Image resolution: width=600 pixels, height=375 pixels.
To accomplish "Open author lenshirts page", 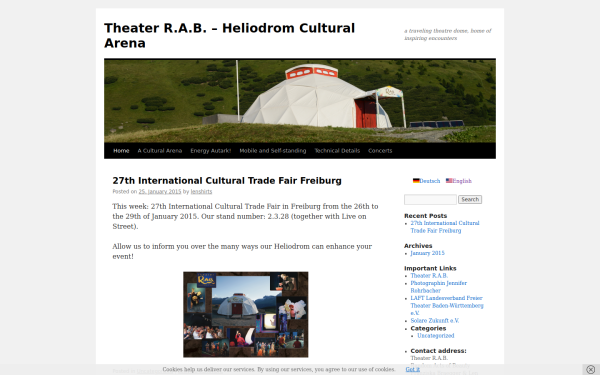I will (x=201, y=191).
